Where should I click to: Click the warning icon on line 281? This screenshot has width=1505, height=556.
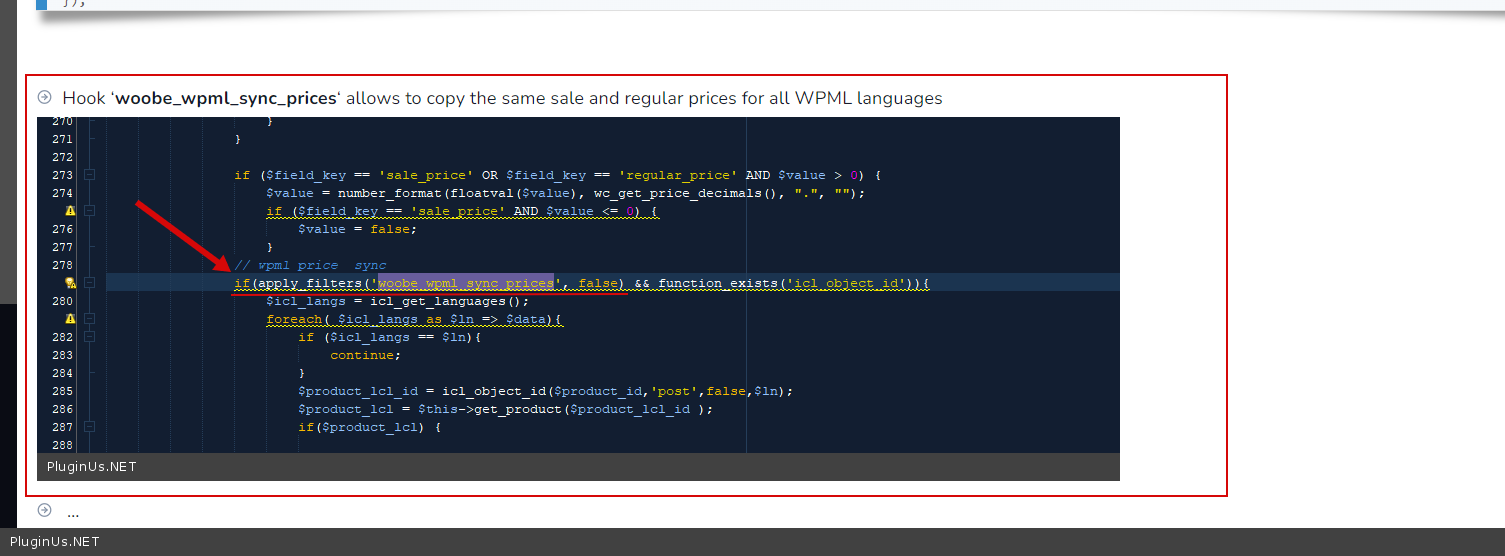(70, 319)
